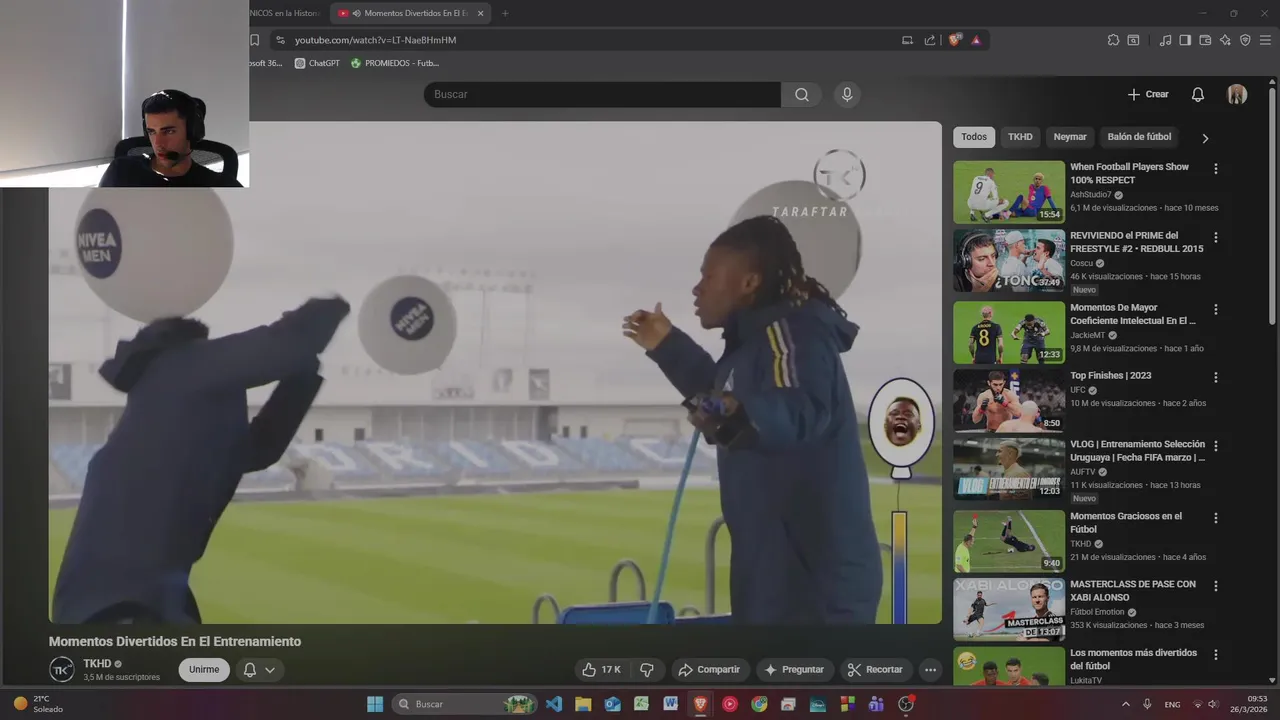Click the 'Crear' create button
The image size is (1280, 720).
click(x=1148, y=94)
